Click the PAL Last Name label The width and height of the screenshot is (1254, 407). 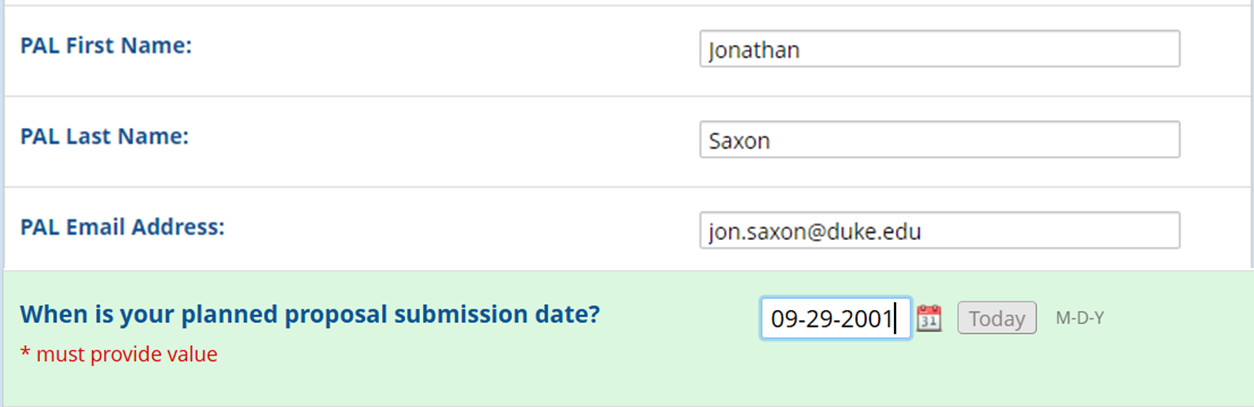104,136
